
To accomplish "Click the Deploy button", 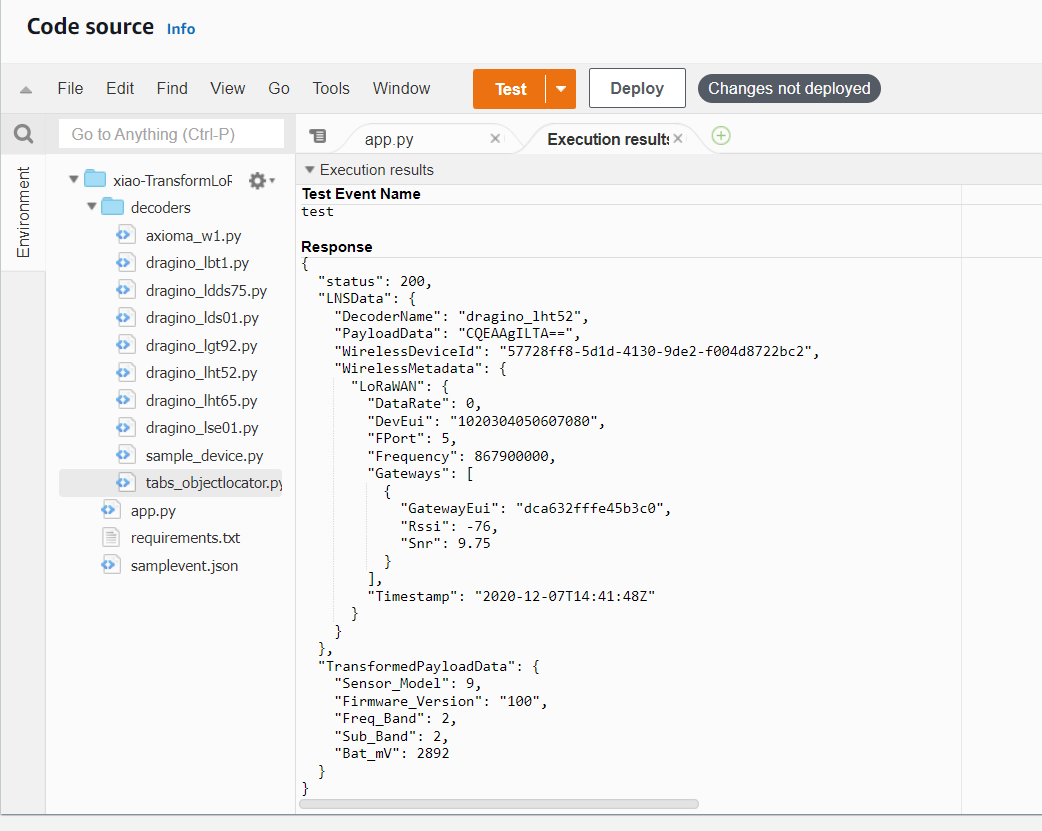I will (x=637, y=88).
